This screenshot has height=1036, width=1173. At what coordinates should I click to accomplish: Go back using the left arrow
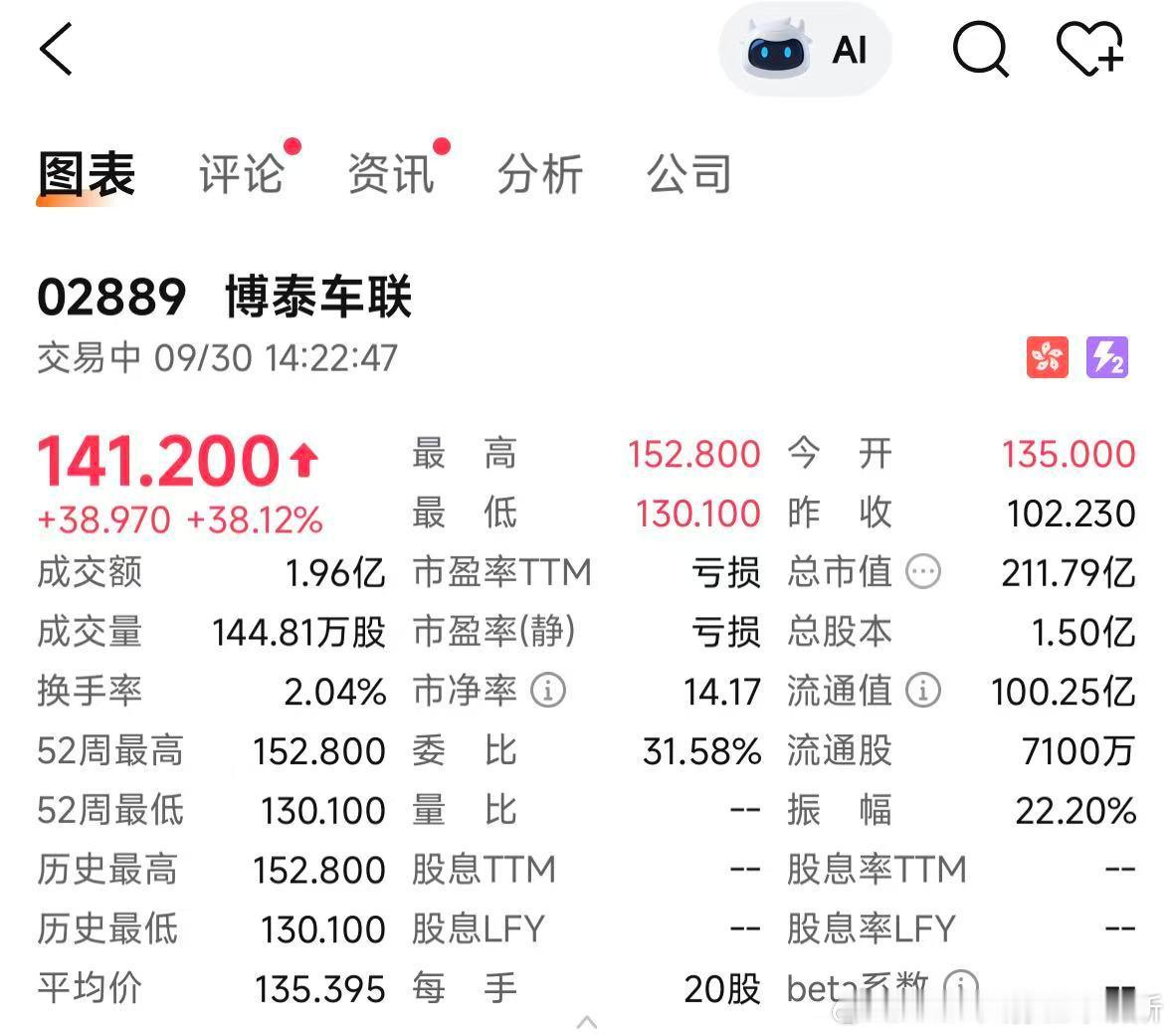click(56, 50)
